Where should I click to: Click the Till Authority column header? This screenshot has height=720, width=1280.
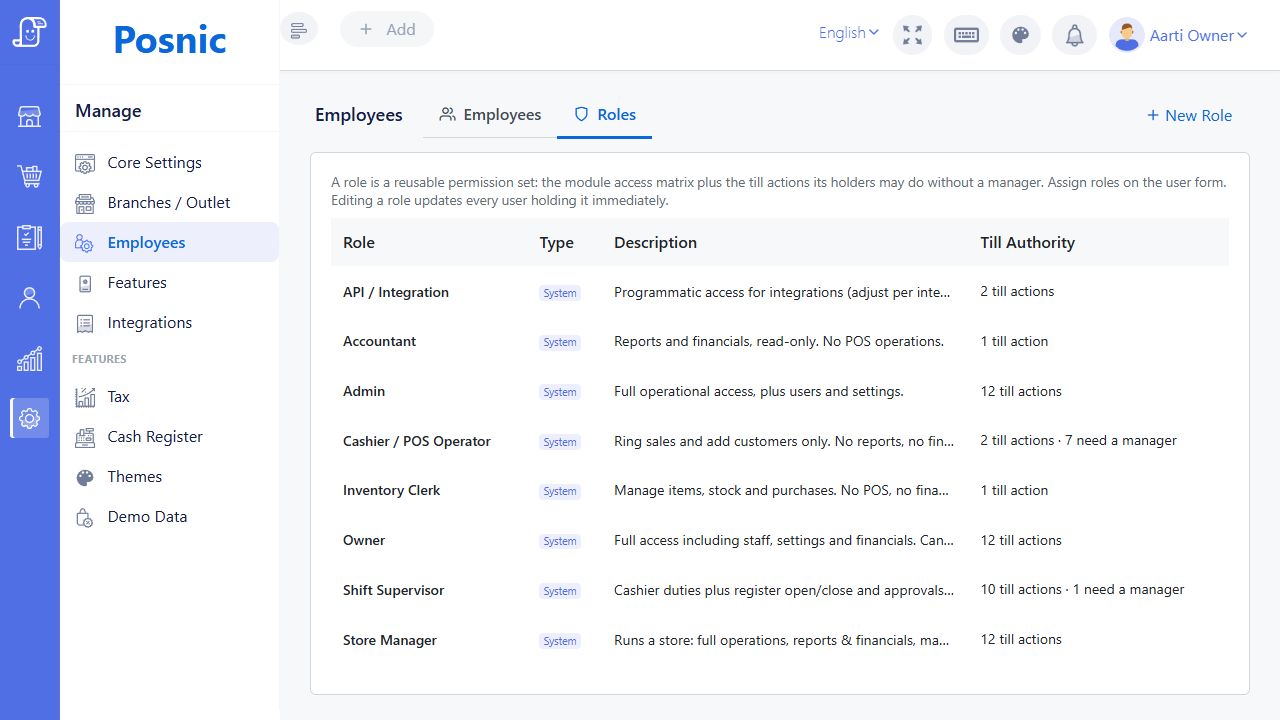point(1027,242)
